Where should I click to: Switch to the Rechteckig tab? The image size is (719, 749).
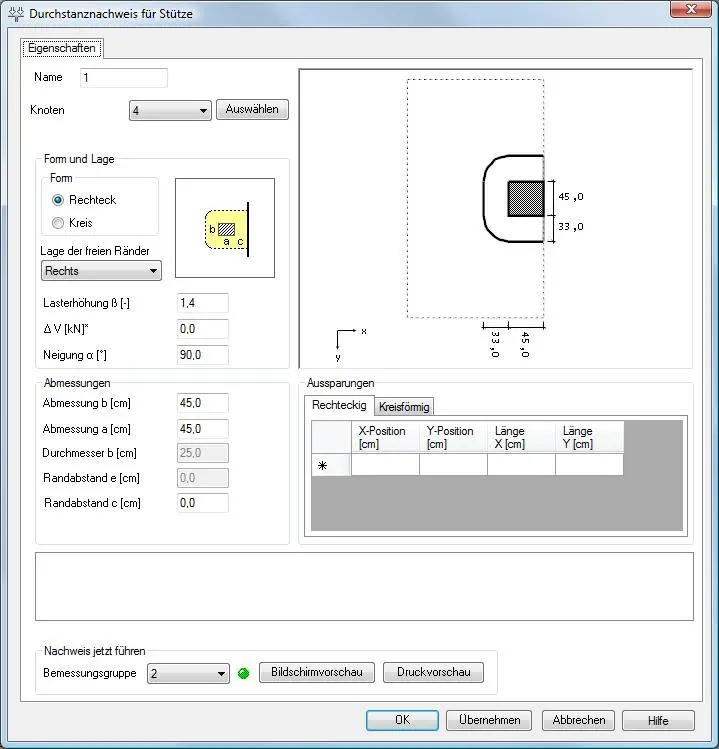click(x=339, y=405)
